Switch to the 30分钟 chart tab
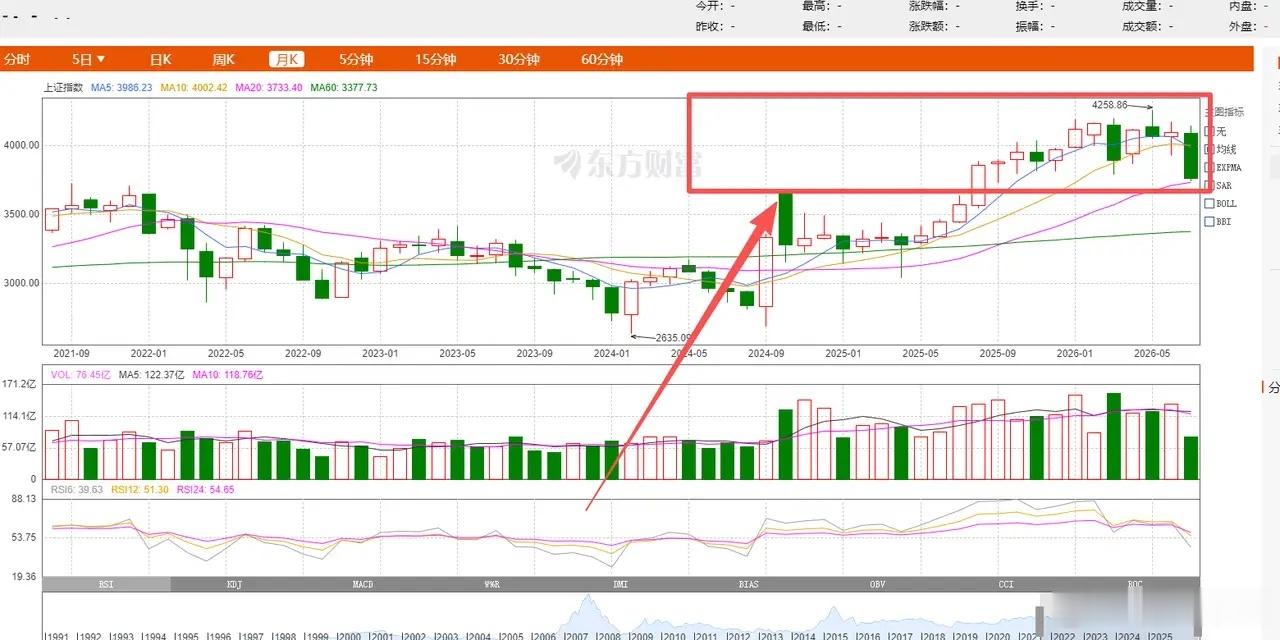 point(518,59)
